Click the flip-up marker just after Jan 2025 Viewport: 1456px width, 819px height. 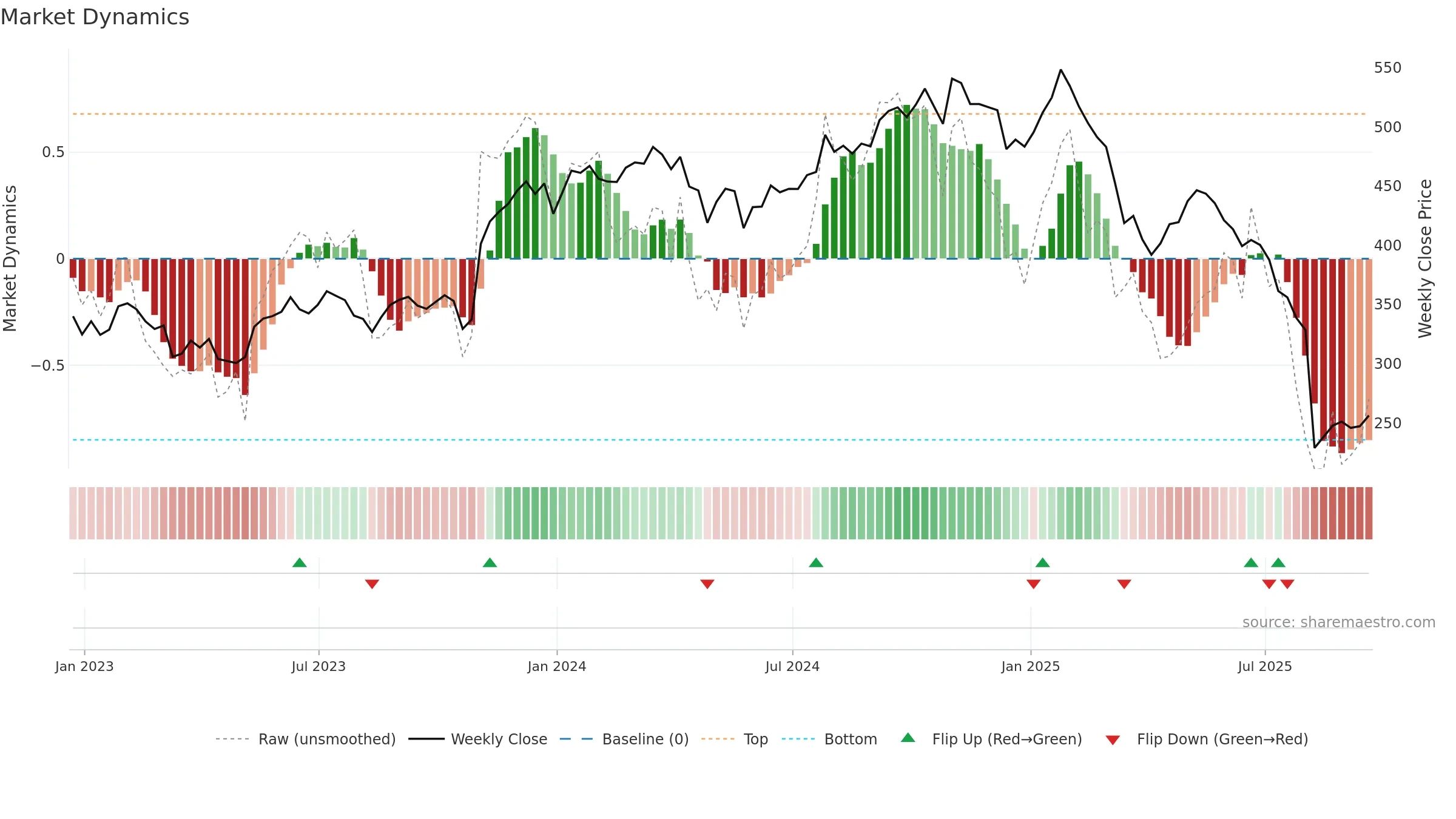(1043, 562)
